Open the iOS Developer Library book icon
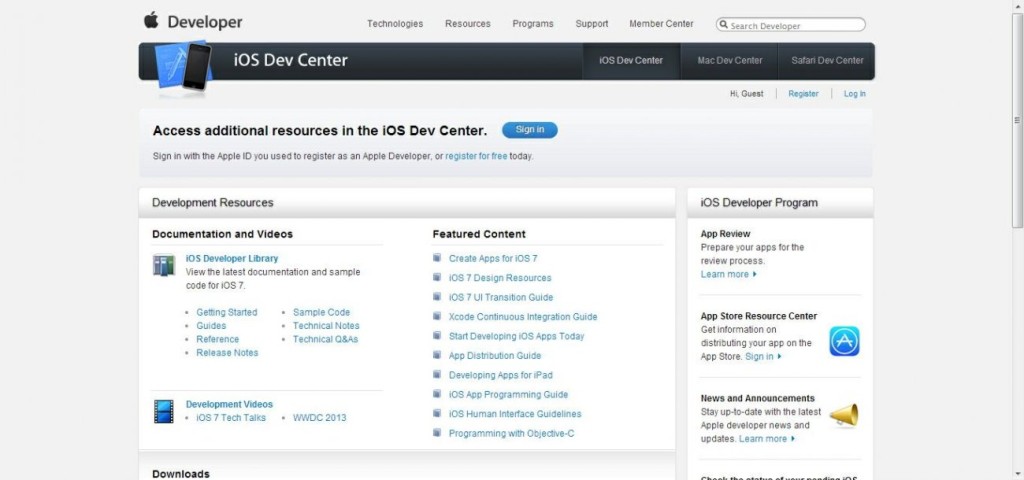The image size is (1024, 480). [164, 265]
